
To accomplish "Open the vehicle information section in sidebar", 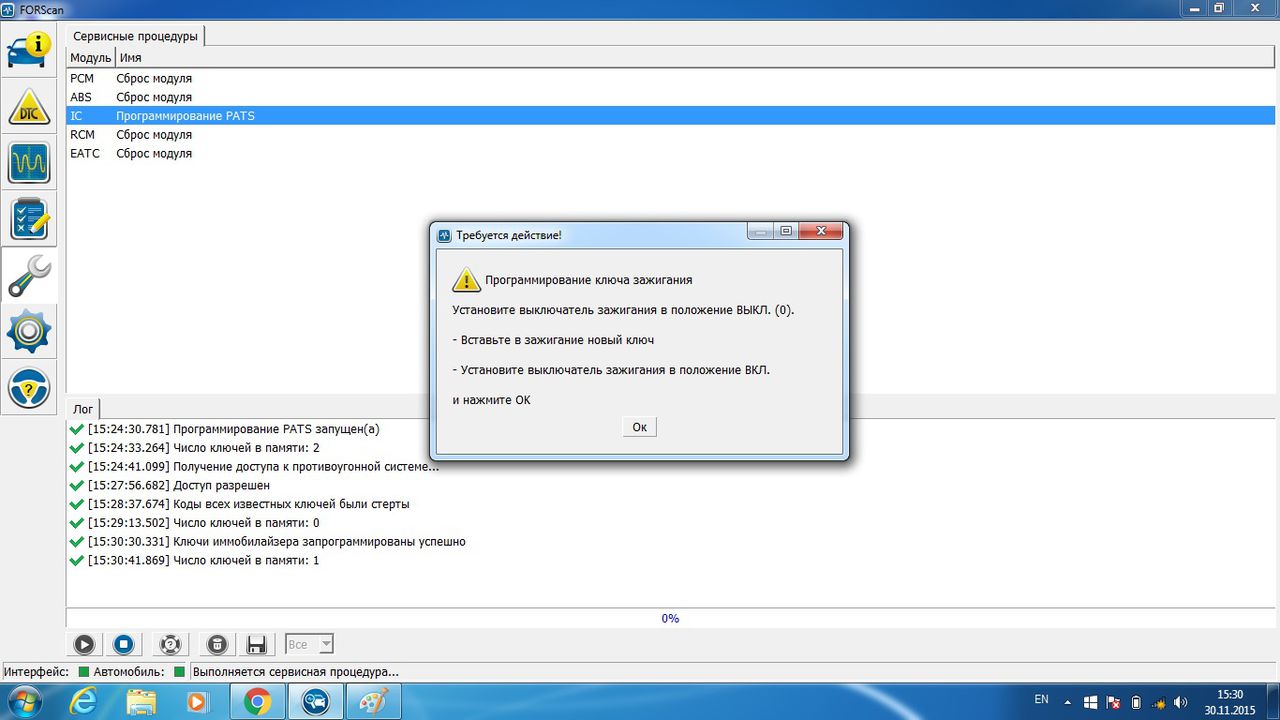I will [29, 50].
